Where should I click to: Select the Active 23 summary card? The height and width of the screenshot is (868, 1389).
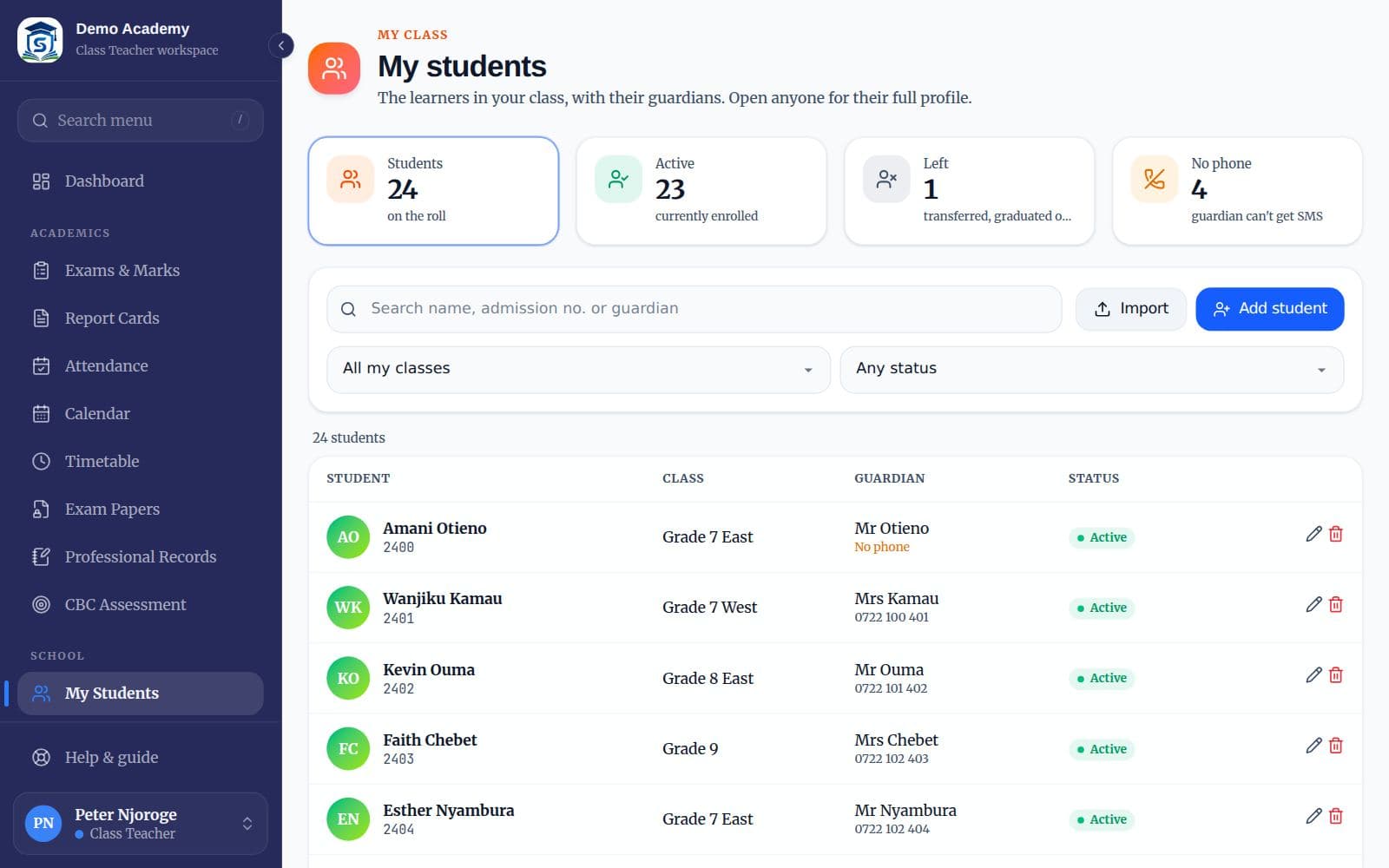701,191
